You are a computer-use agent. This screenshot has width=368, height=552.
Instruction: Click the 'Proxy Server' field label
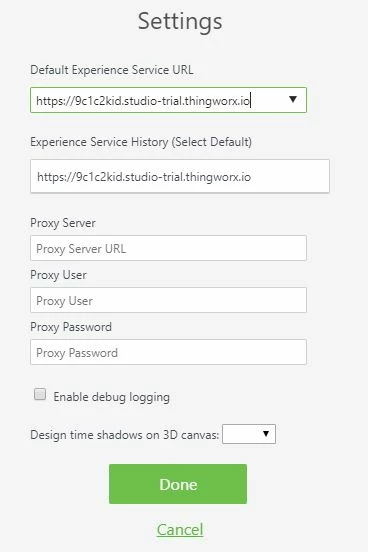coord(63,223)
